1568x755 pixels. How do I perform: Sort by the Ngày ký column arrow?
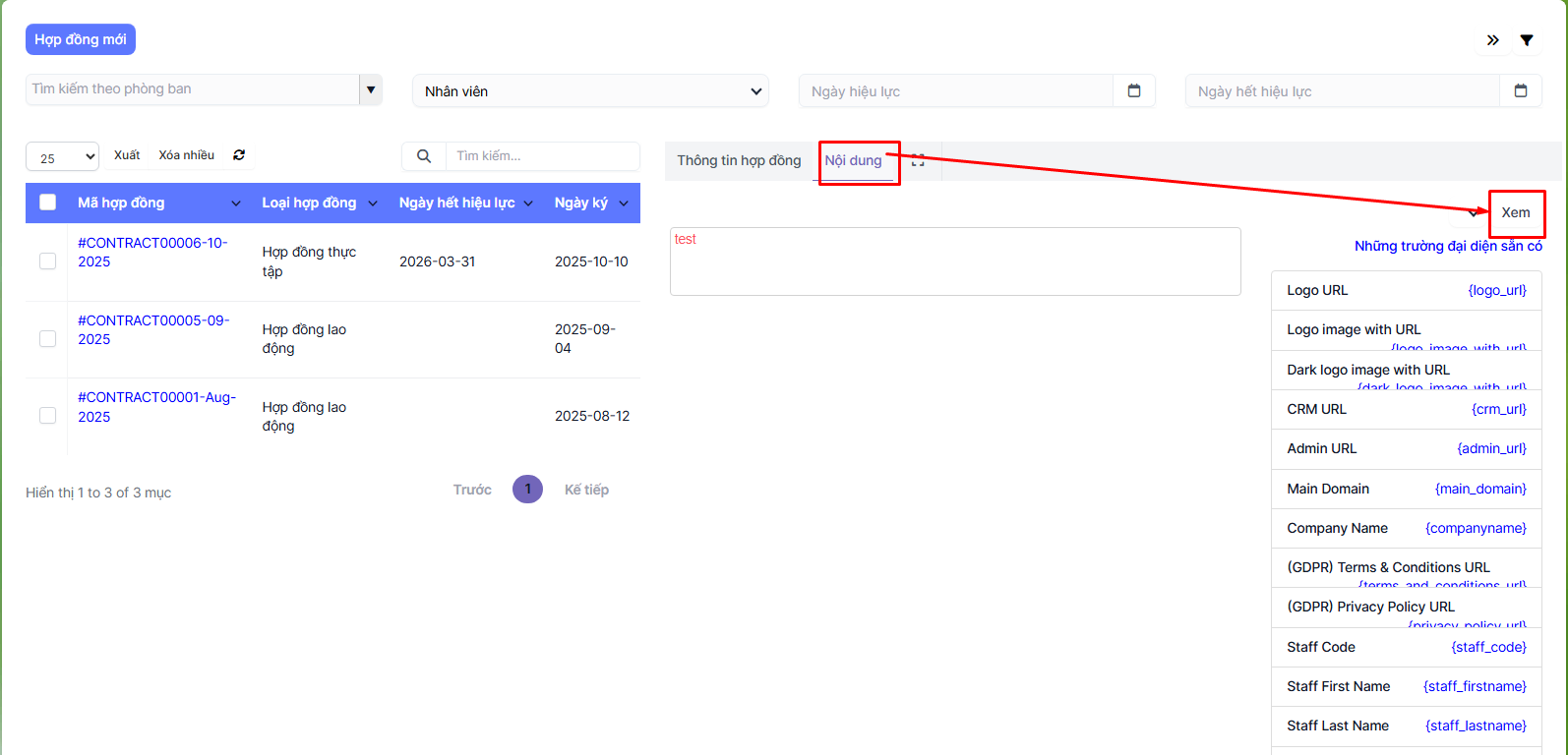[x=624, y=203]
